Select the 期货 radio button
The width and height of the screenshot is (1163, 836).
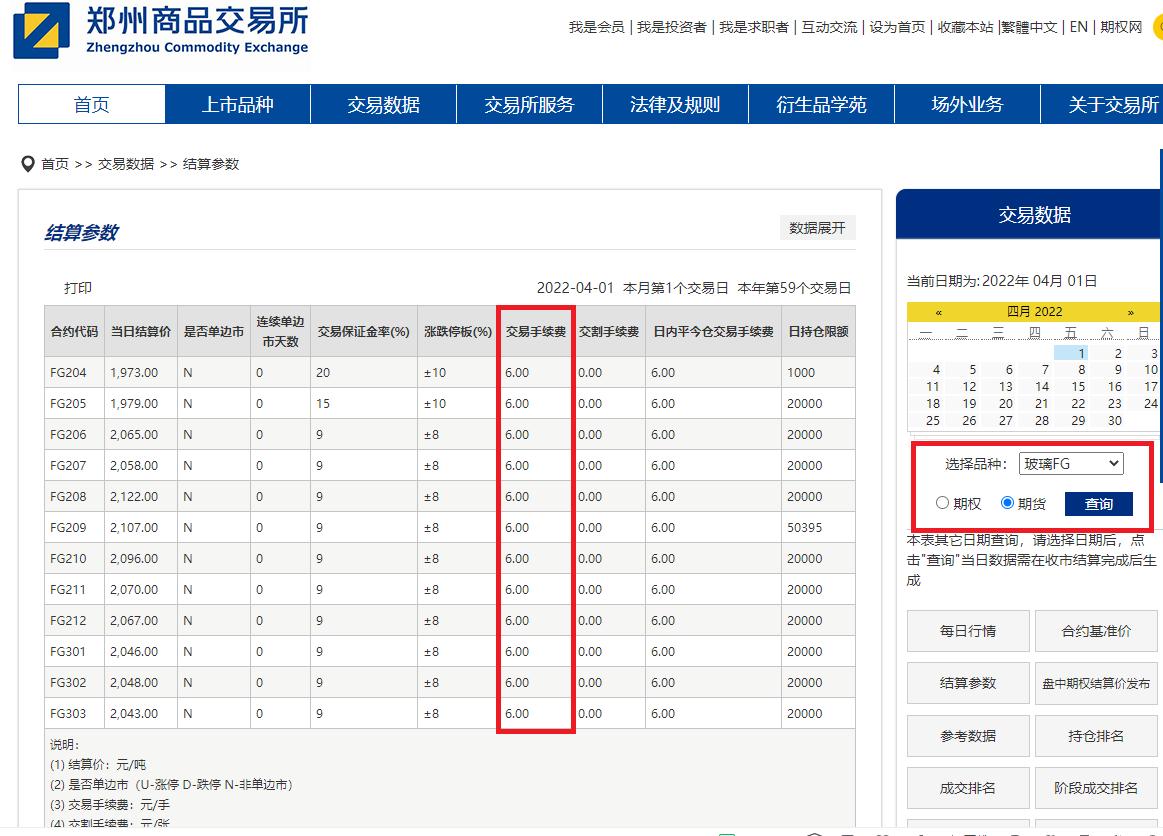[1009, 503]
